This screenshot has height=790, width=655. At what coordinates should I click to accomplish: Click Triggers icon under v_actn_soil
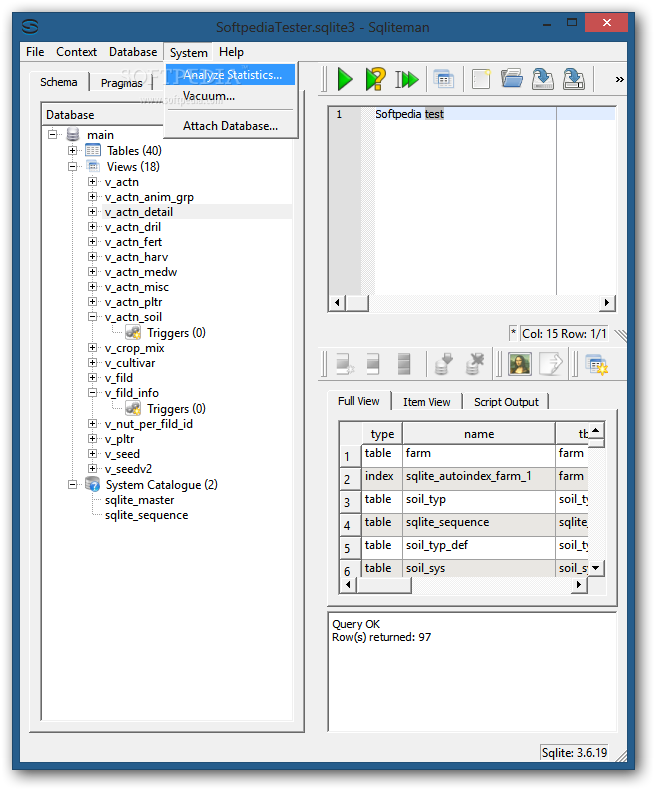pos(133,333)
